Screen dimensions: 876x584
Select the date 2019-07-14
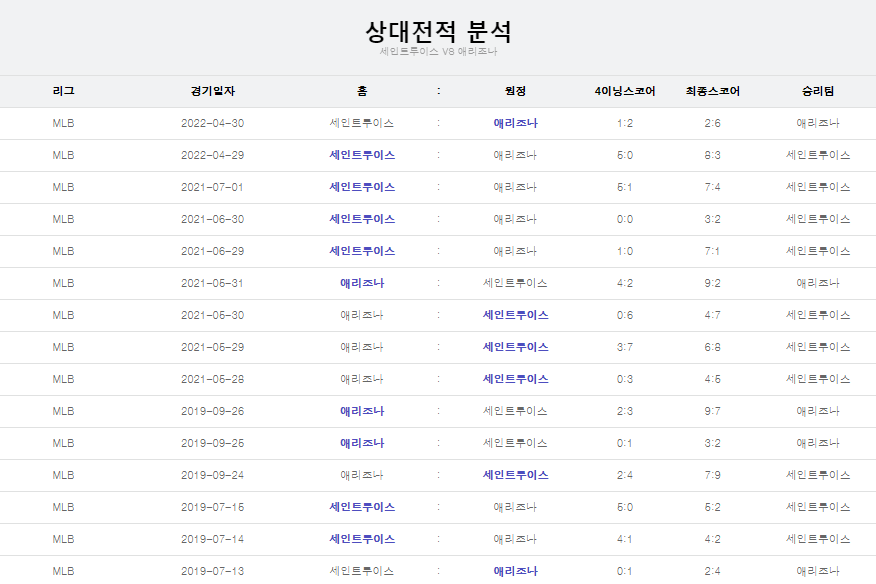(x=212, y=539)
